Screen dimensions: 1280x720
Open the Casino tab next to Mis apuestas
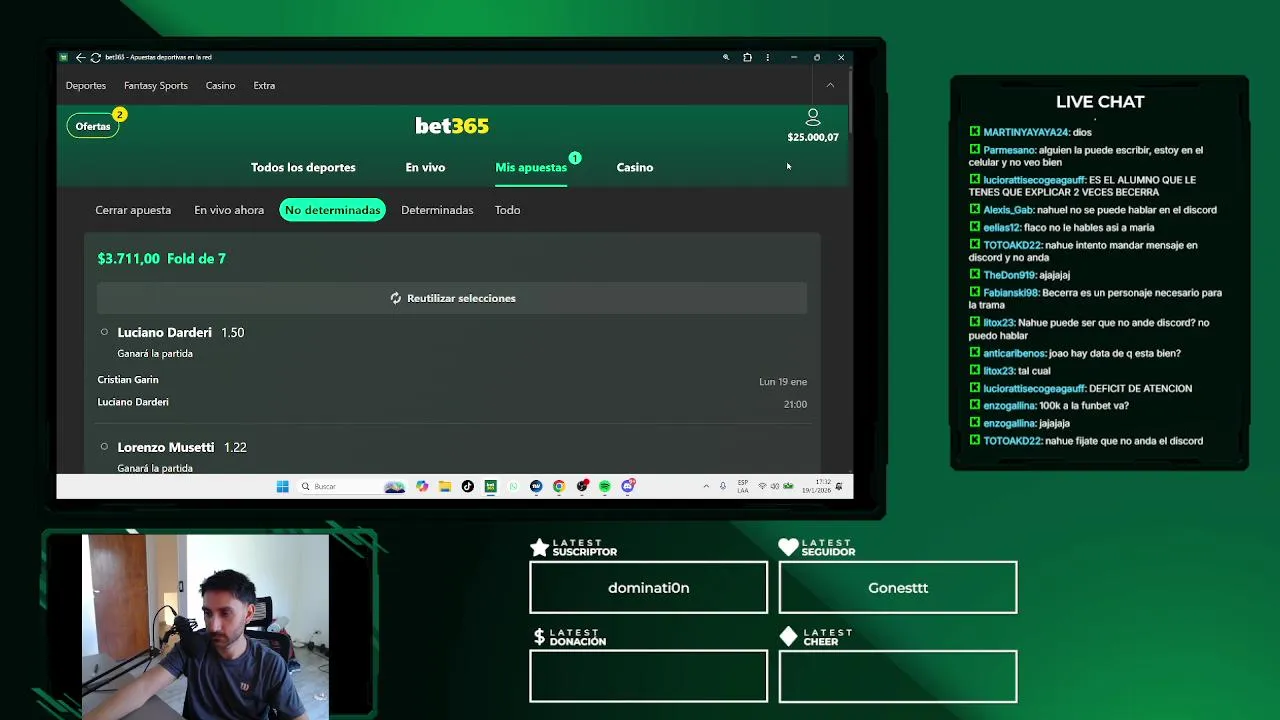(x=635, y=167)
